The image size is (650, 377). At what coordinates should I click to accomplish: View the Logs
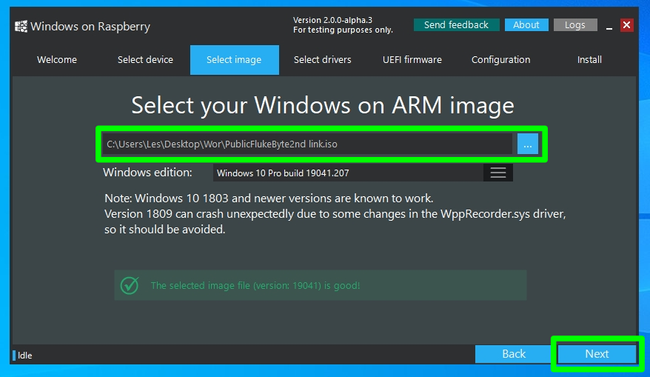tap(575, 25)
